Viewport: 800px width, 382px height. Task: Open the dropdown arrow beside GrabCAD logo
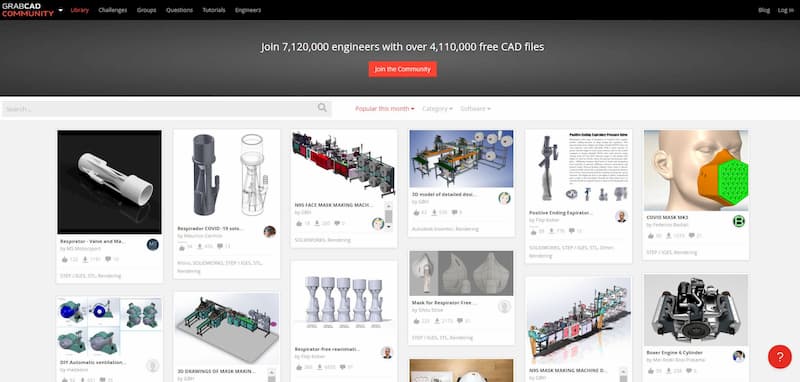(61, 10)
